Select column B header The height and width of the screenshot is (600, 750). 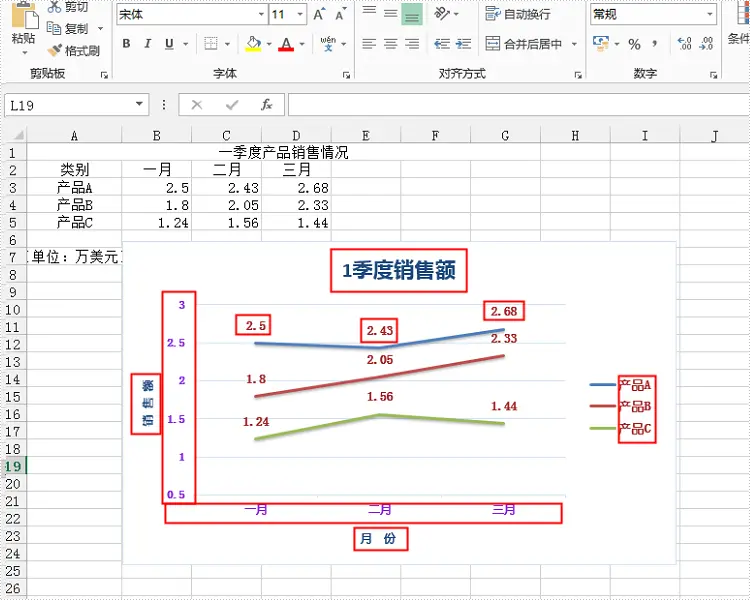tap(156, 135)
